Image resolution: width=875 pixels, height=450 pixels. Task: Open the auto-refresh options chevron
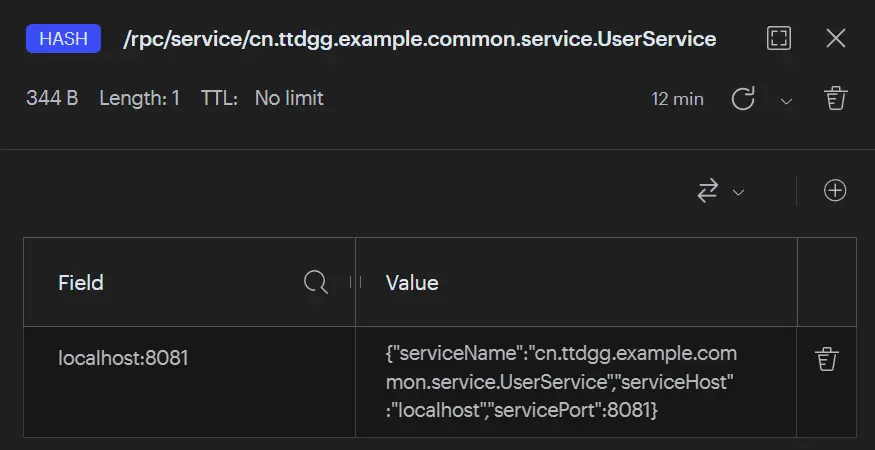click(x=786, y=100)
